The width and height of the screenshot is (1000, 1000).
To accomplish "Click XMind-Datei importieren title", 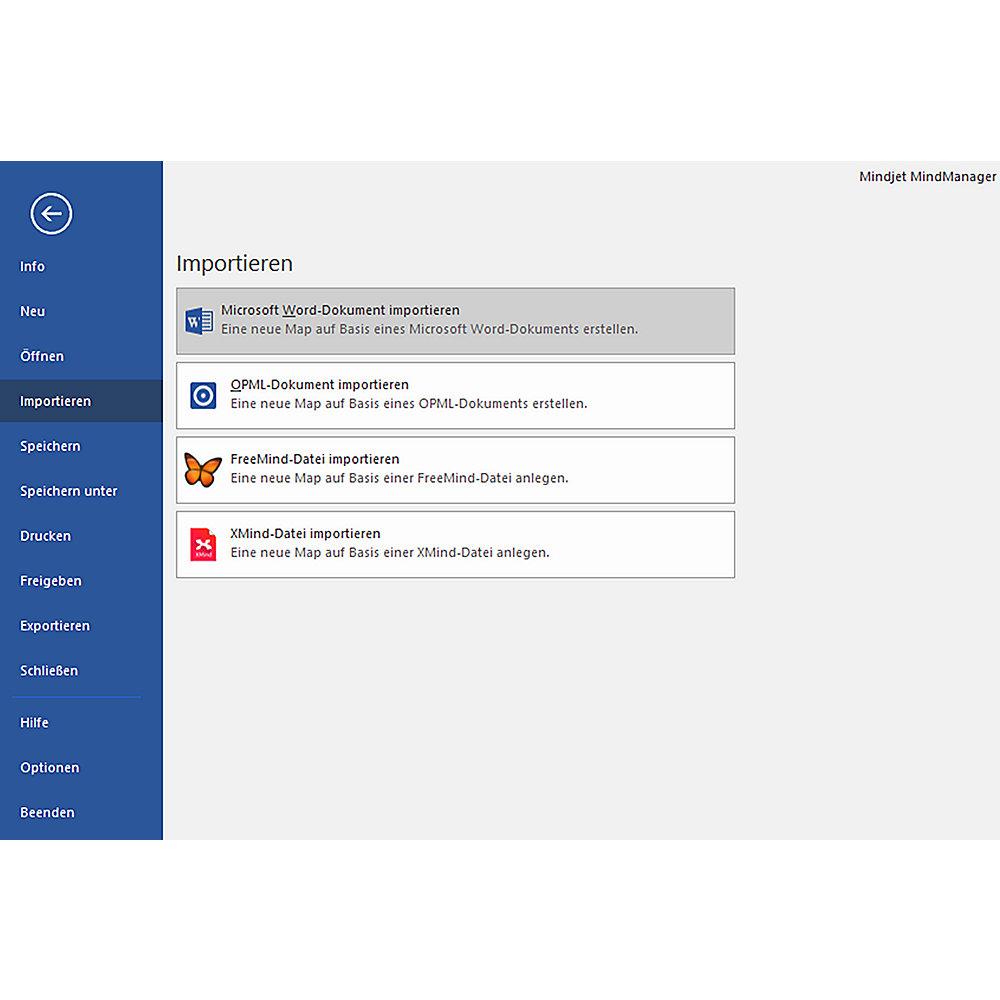I will (305, 534).
